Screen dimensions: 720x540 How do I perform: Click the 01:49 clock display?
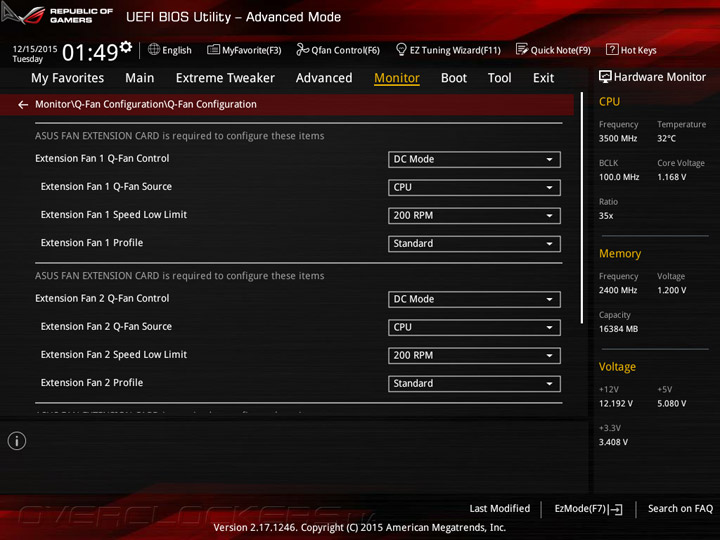[x=90, y=52]
